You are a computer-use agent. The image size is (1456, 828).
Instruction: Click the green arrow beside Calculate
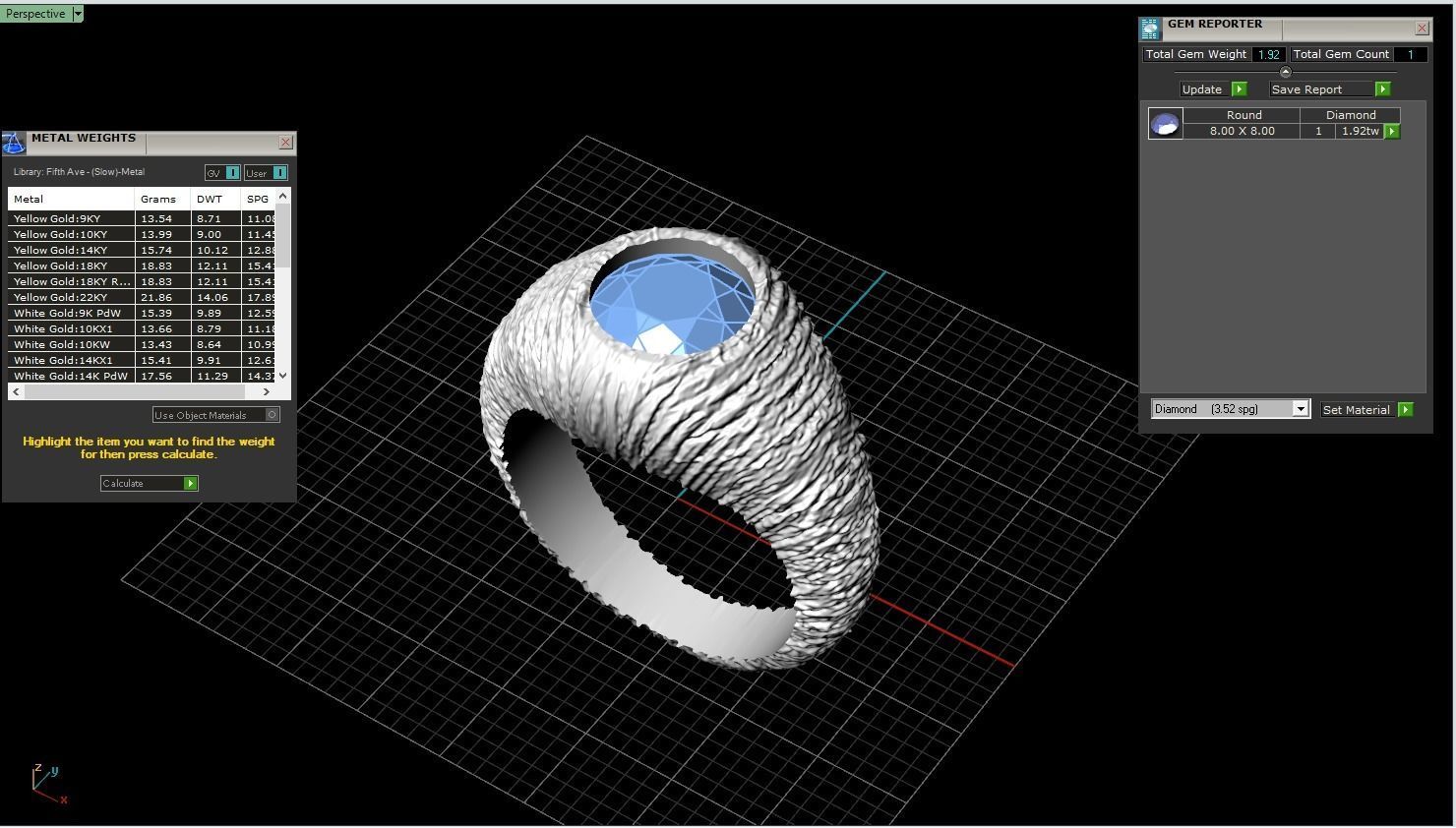click(191, 483)
